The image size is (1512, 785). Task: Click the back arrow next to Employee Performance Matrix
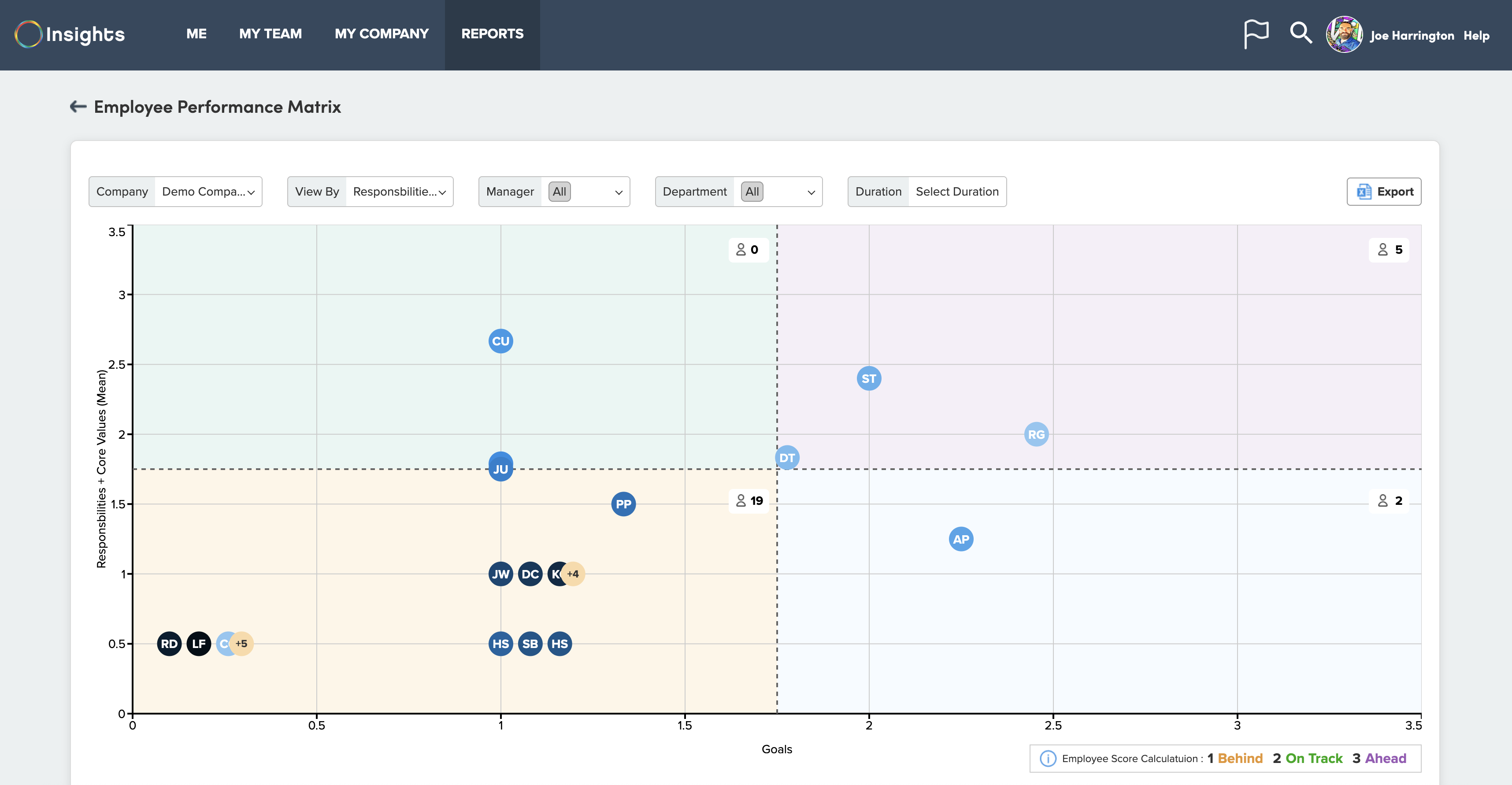coord(78,106)
